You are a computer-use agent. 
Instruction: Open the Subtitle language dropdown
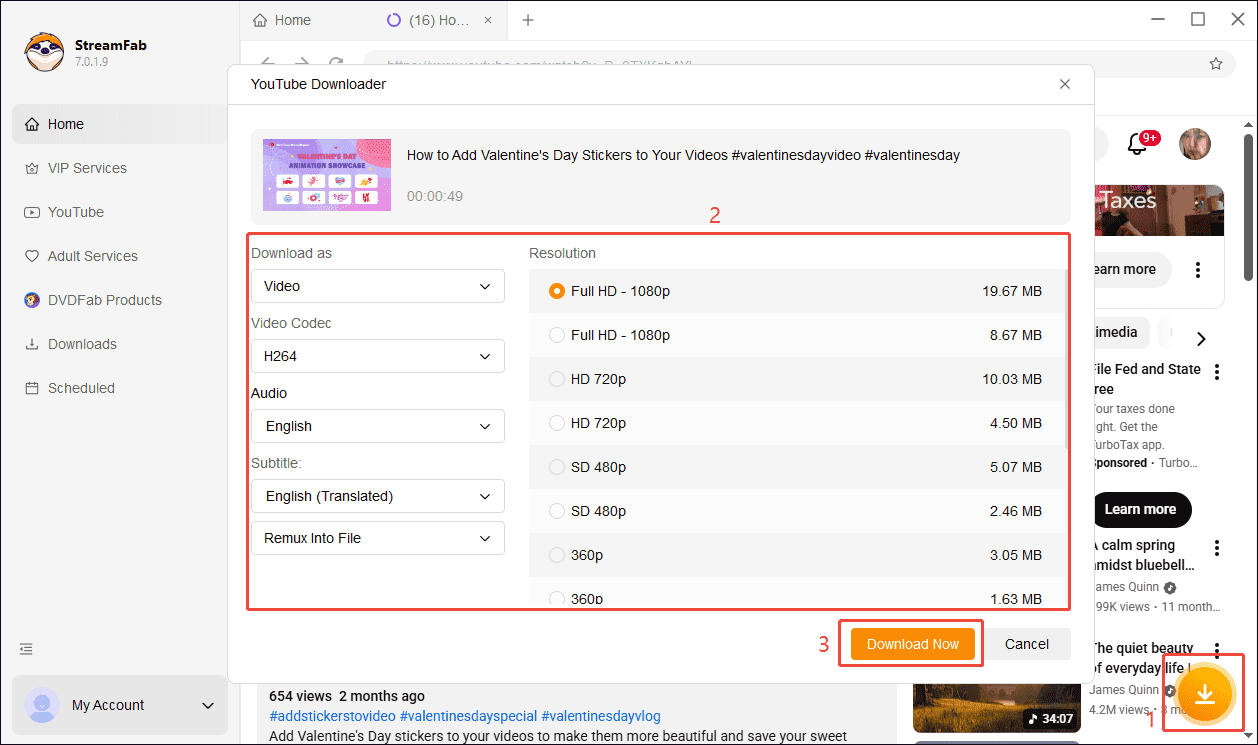[377, 496]
